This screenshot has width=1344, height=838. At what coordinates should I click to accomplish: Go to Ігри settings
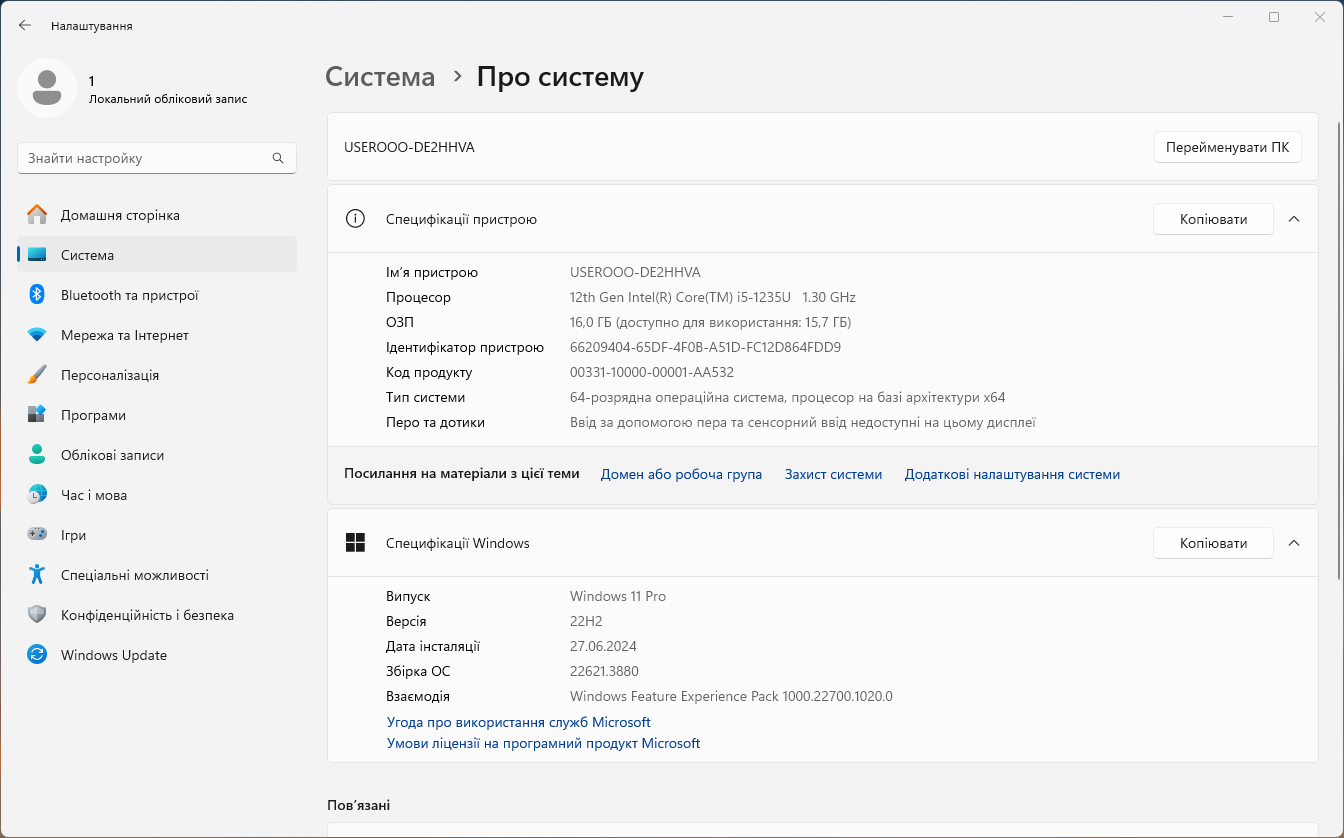coord(157,535)
